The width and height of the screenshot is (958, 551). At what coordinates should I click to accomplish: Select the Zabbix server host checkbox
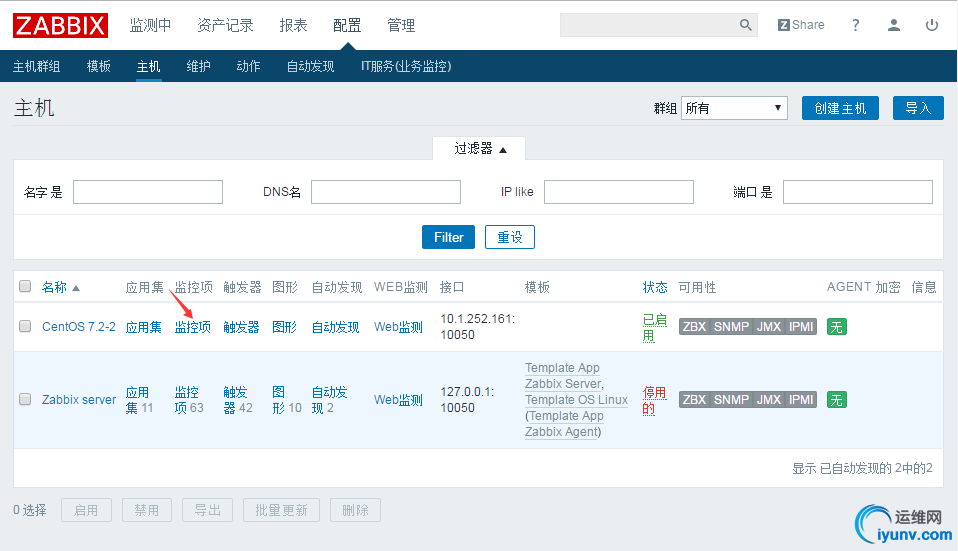pos(25,399)
